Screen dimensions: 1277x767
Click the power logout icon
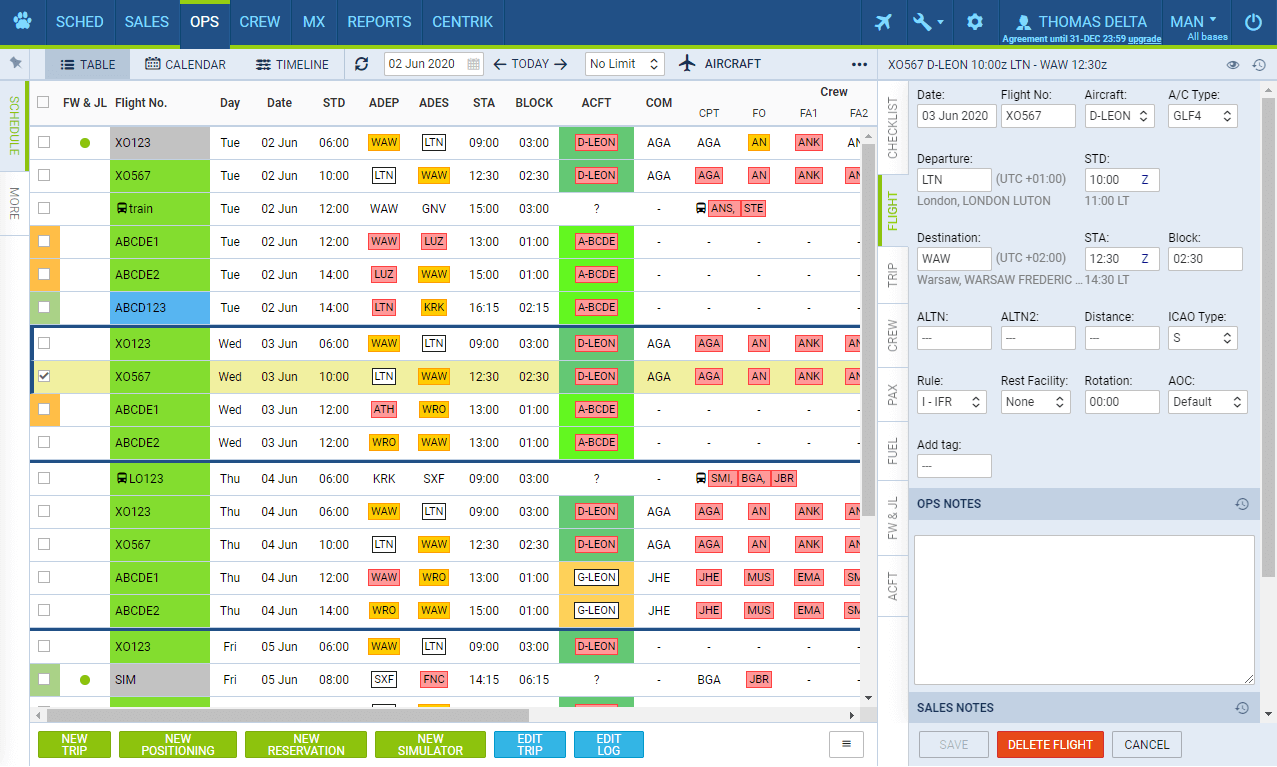coord(1253,22)
